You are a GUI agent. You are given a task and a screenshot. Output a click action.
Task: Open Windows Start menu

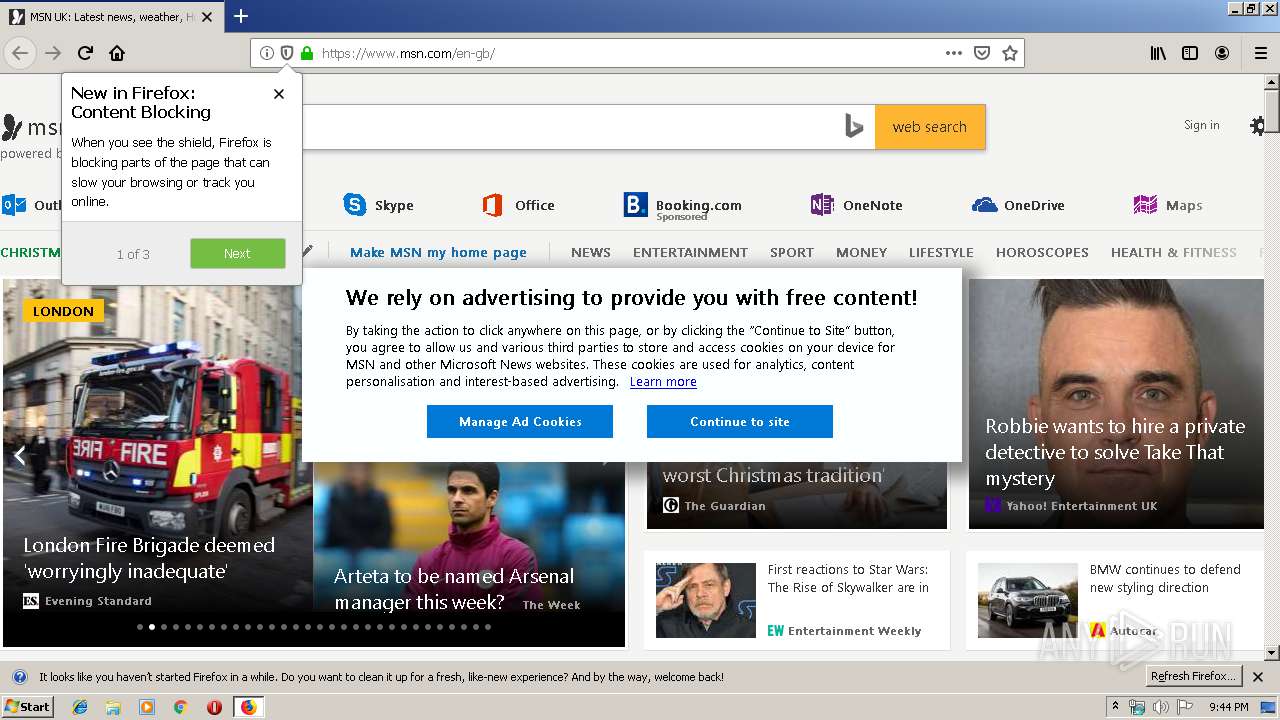coord(28,707)
